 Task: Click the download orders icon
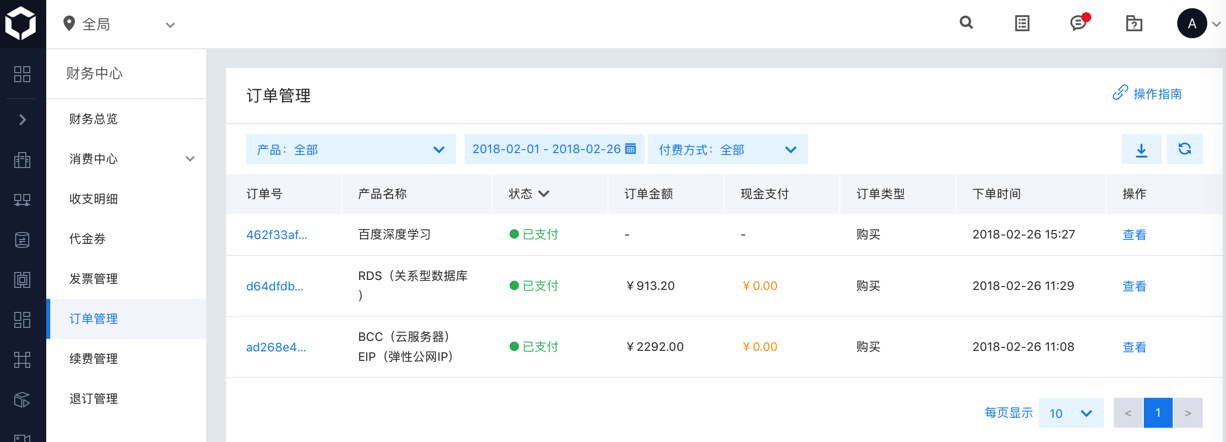1141,149
